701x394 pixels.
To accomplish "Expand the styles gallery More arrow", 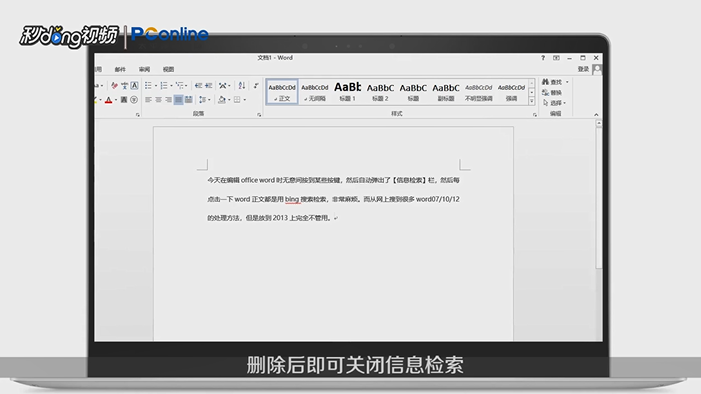I will (532, 102).
